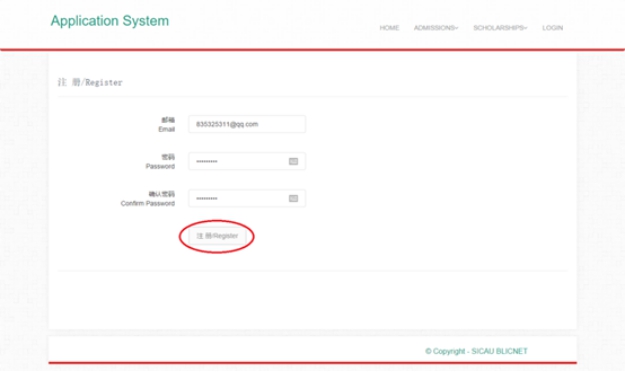This screenshot has height=372, width=625.
Task: Expand the ADMISSIONS dropdown arrow
Action: pos(457,28)
